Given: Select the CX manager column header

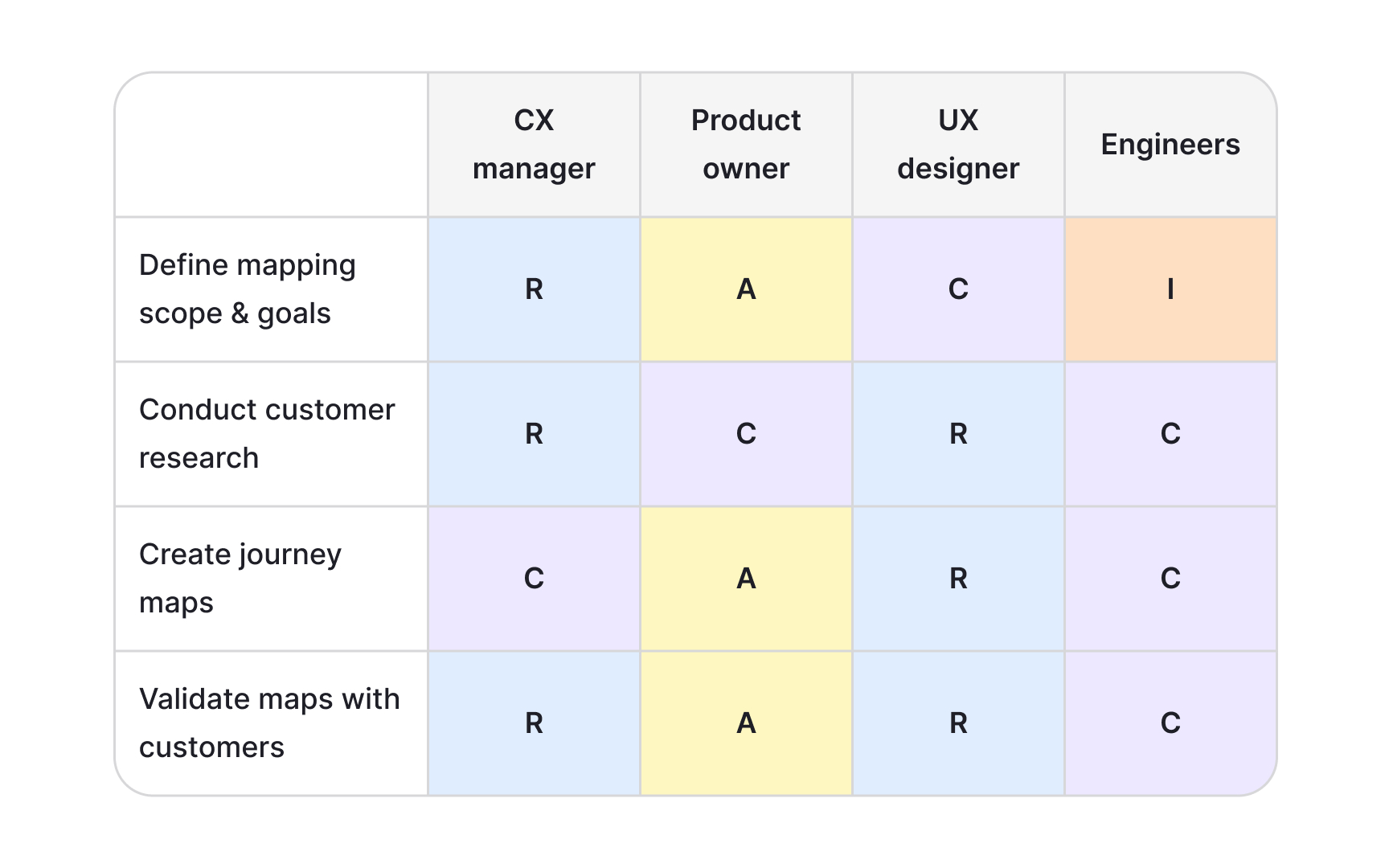Looking at the screenshot, I should coord(534,145).
